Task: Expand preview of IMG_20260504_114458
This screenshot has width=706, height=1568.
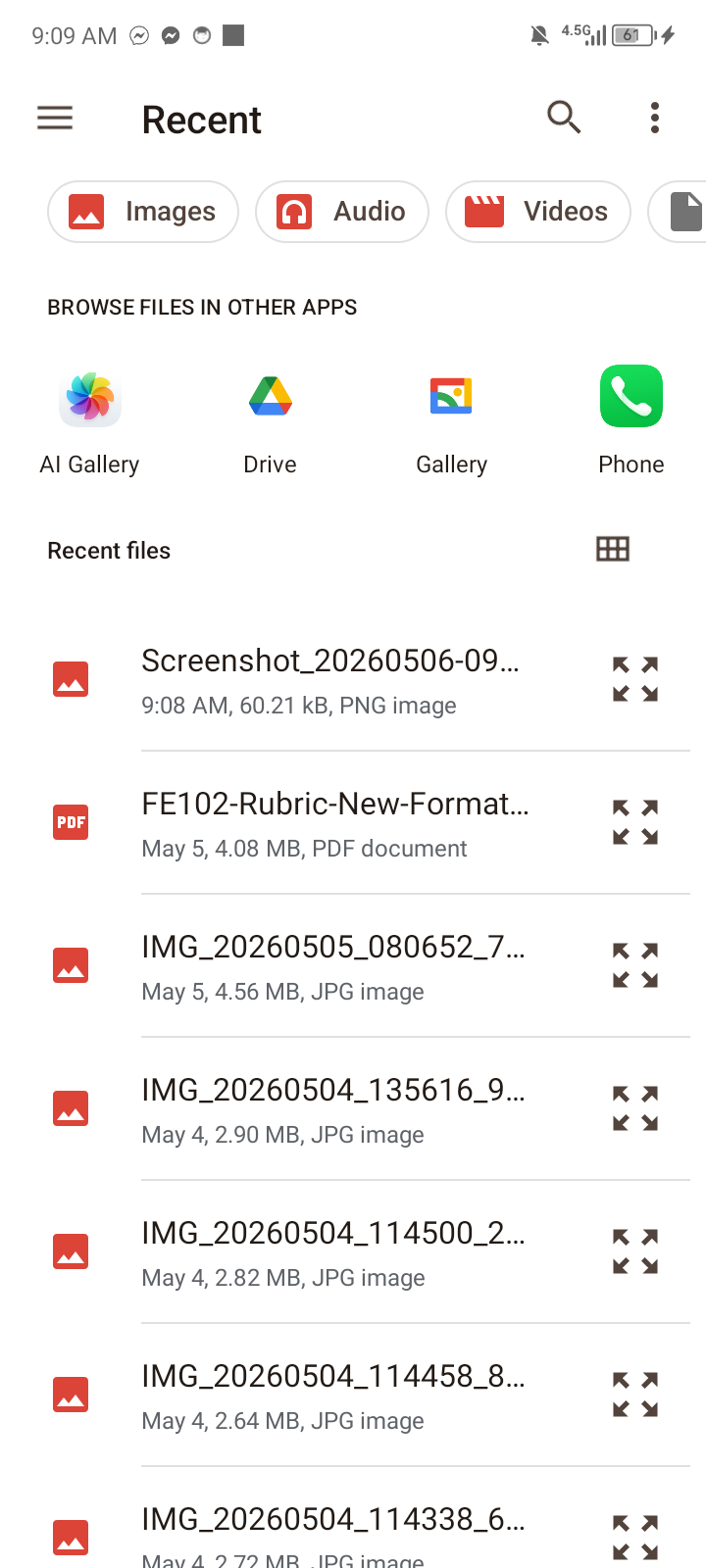Action: pyautogui.click(x=635, y=1395)
